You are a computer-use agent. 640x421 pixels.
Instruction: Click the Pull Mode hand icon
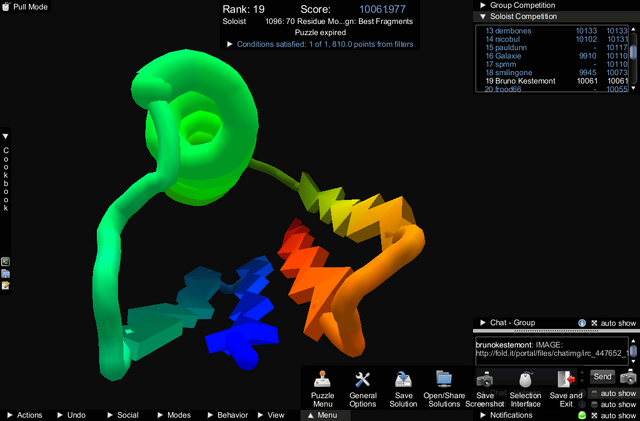6,6
